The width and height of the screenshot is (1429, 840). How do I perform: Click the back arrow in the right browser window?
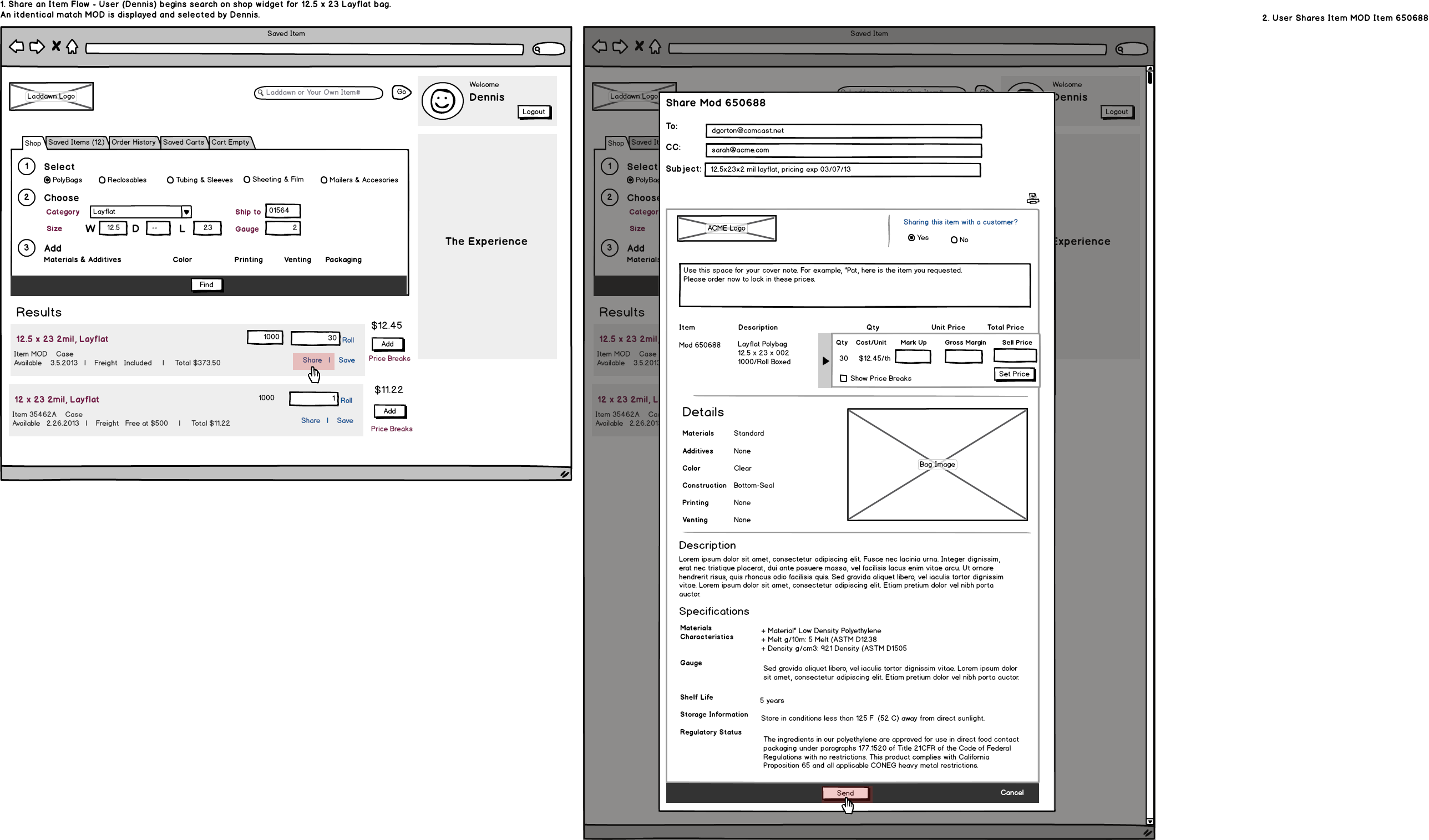click(x=599, y=47)
